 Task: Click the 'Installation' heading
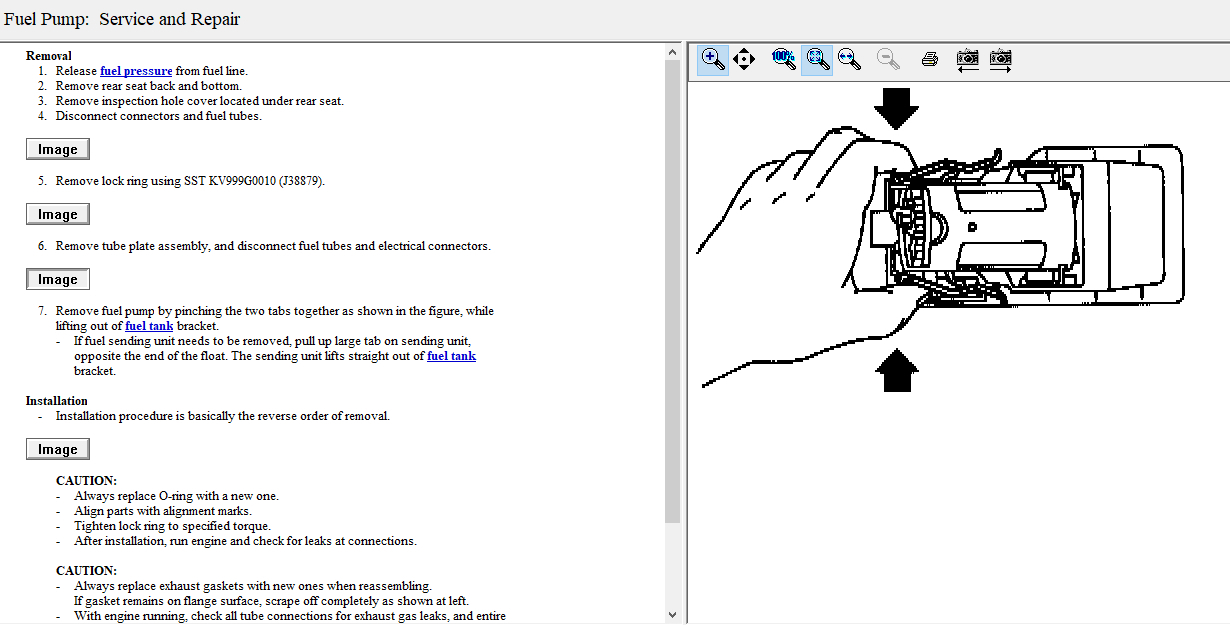point(57,401)
